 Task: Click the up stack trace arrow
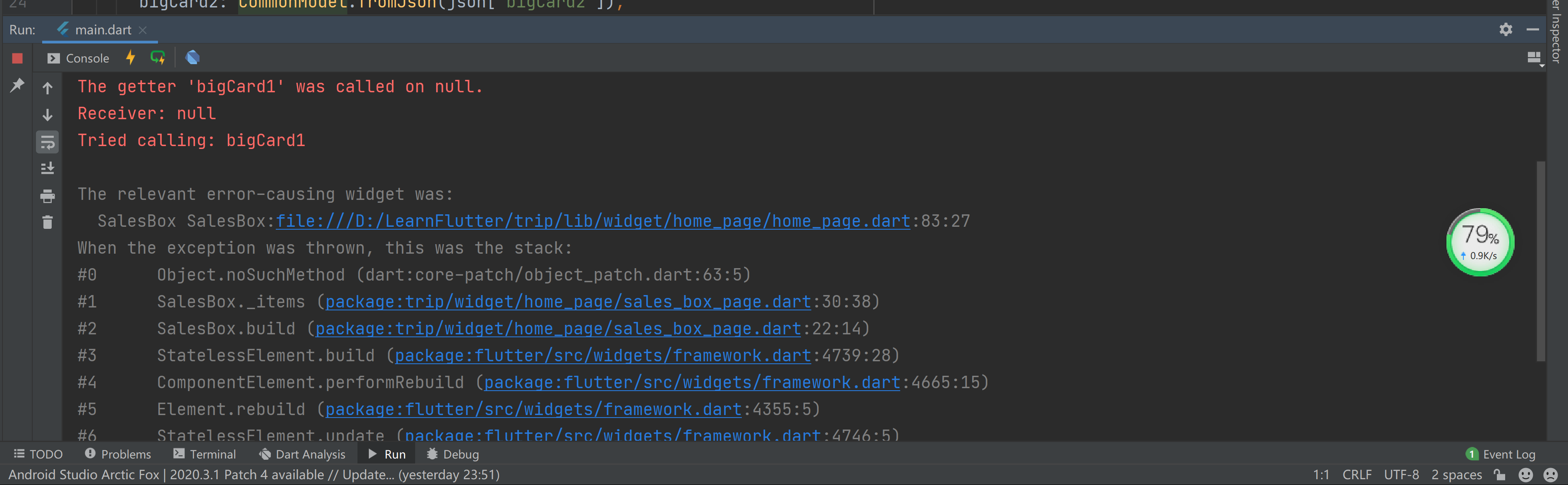pos(48,88)
